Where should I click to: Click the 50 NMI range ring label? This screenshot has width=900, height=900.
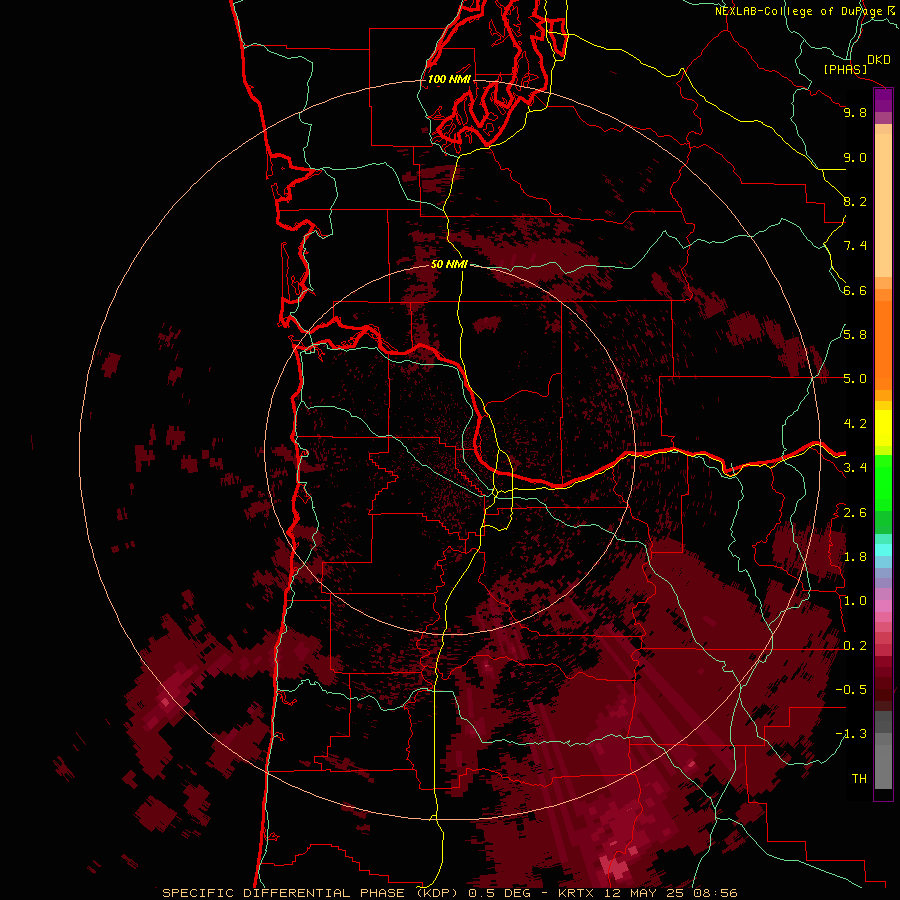[x=449, y=264]
